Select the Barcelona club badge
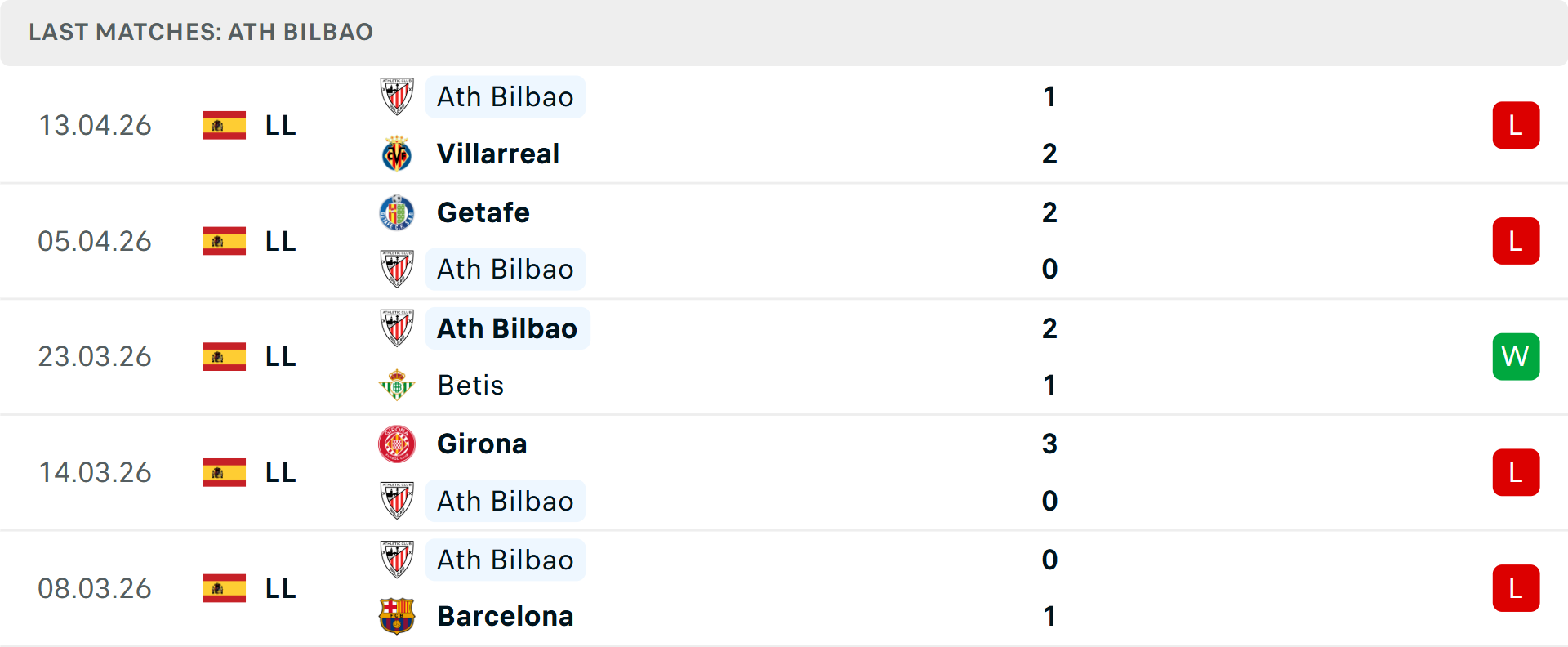1568x647 pixels. click(x=398, y=616)
